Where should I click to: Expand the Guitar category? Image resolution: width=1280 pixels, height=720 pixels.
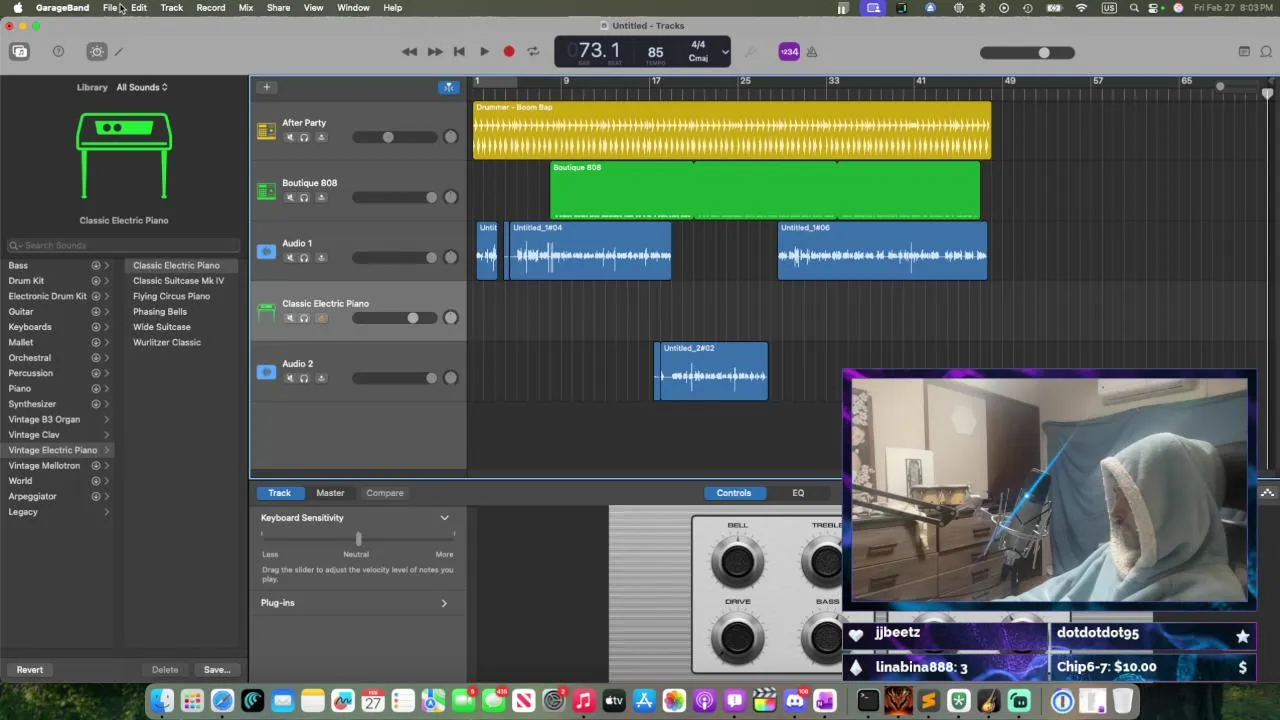(x=107, y=312)
